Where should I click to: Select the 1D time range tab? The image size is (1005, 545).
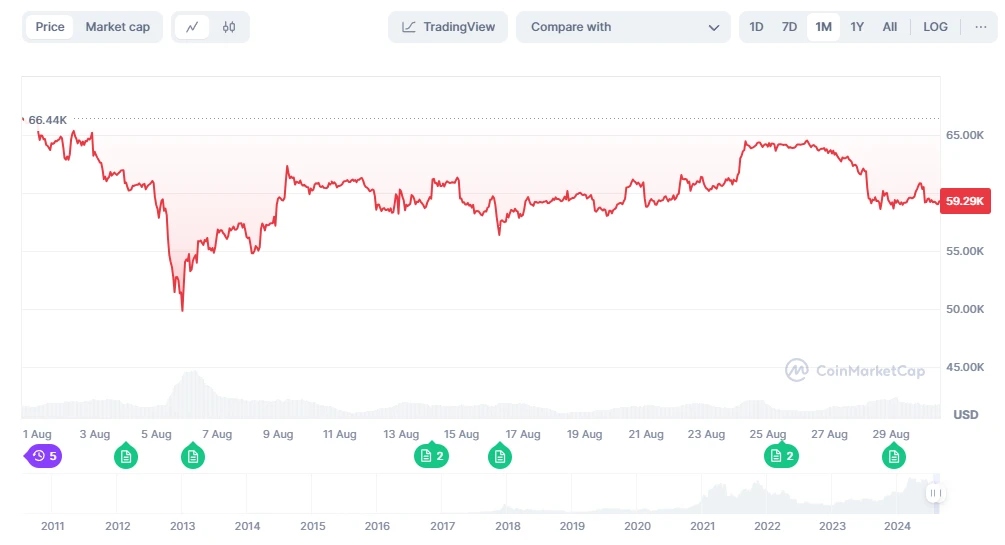[757, 27]
